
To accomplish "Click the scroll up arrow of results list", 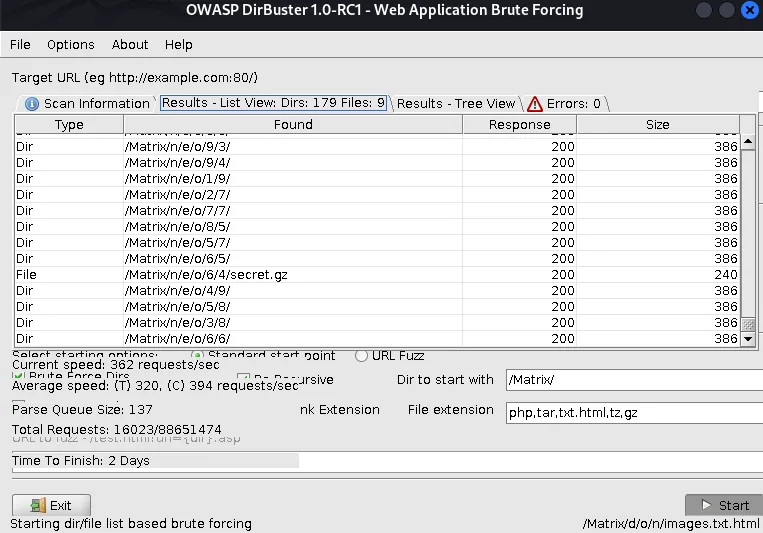I will pyautogui.click(x=748, y=142).
